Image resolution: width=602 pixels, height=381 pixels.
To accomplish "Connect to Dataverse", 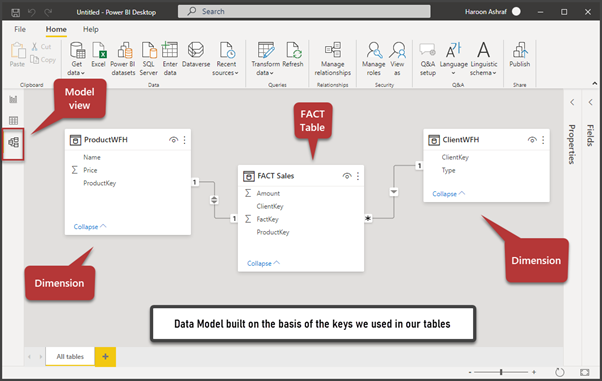I will 196,55.
